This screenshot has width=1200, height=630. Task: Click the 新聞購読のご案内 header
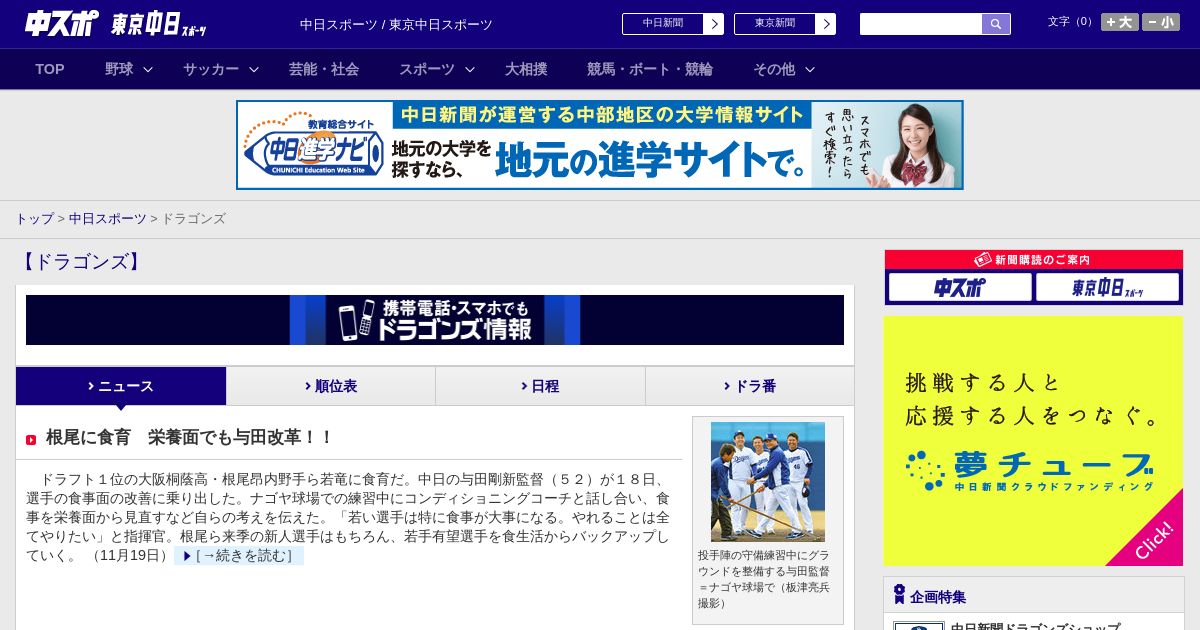1034,260
